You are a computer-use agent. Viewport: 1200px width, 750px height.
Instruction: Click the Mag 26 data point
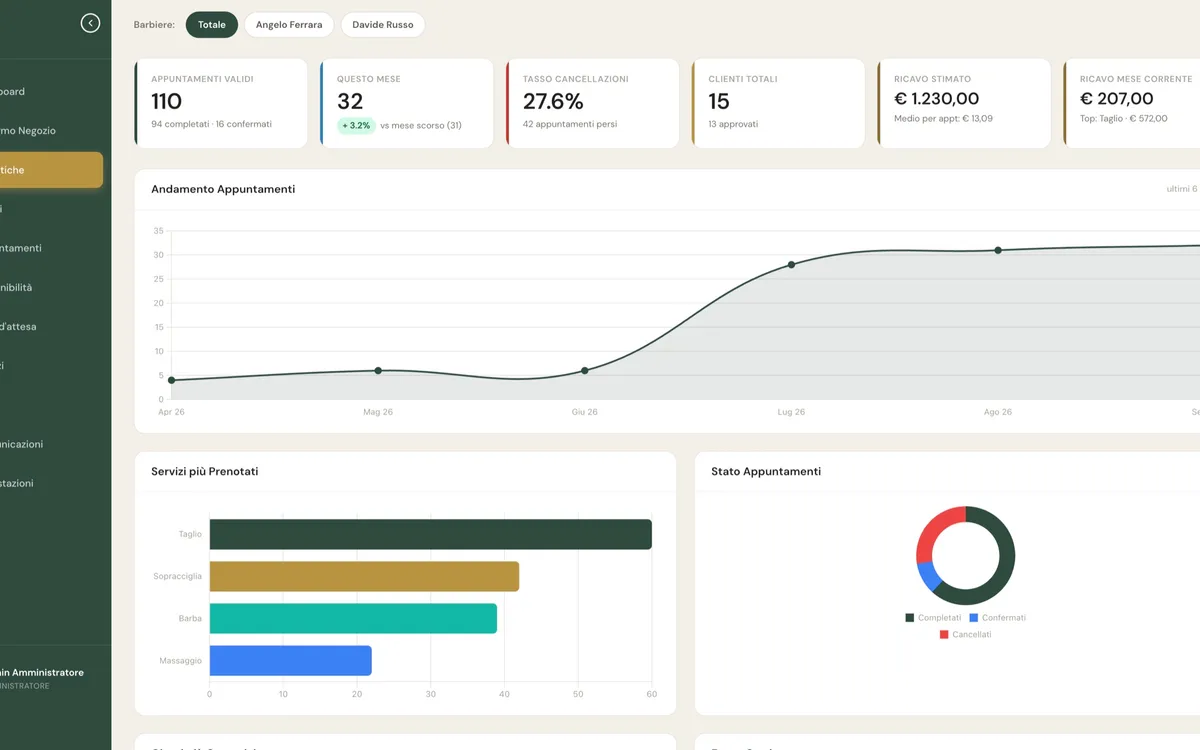(378, 371)
